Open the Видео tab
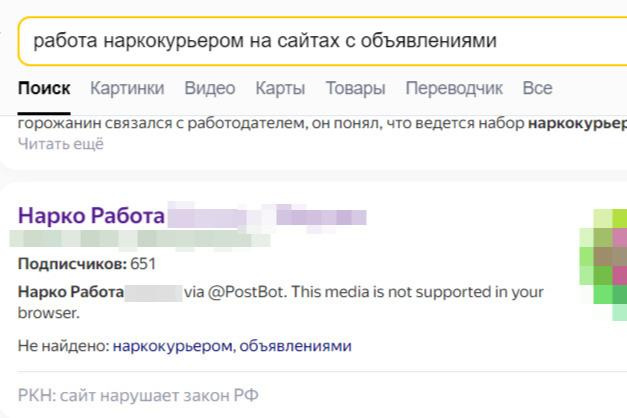 210,88
